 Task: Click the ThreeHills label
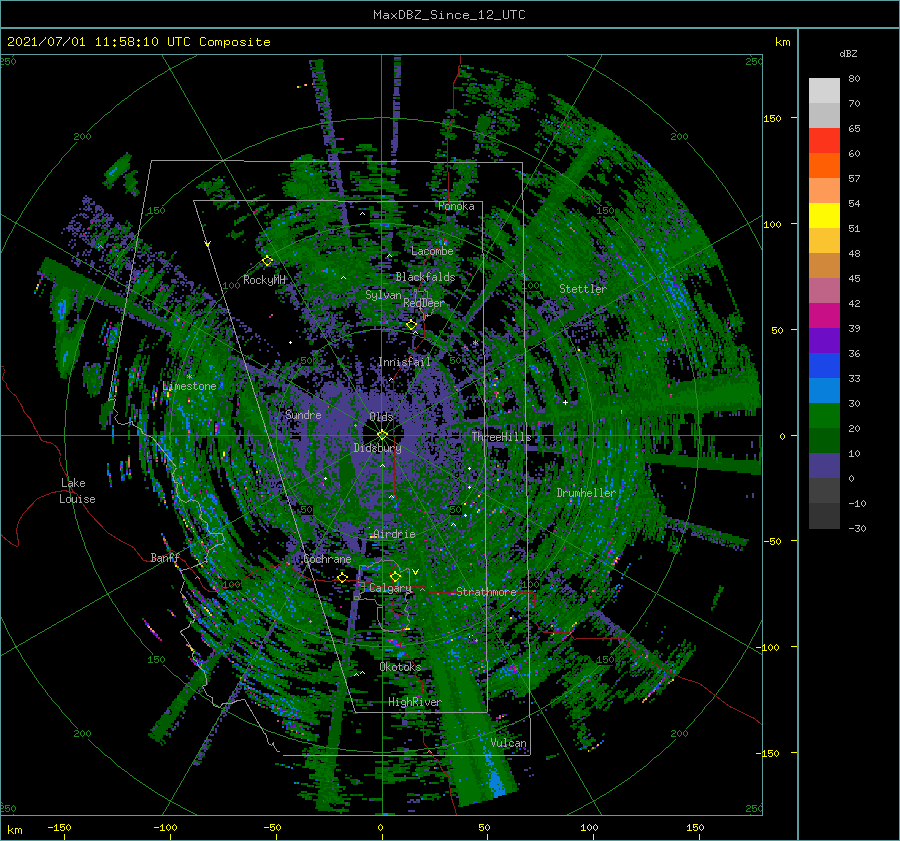[502, 437]
